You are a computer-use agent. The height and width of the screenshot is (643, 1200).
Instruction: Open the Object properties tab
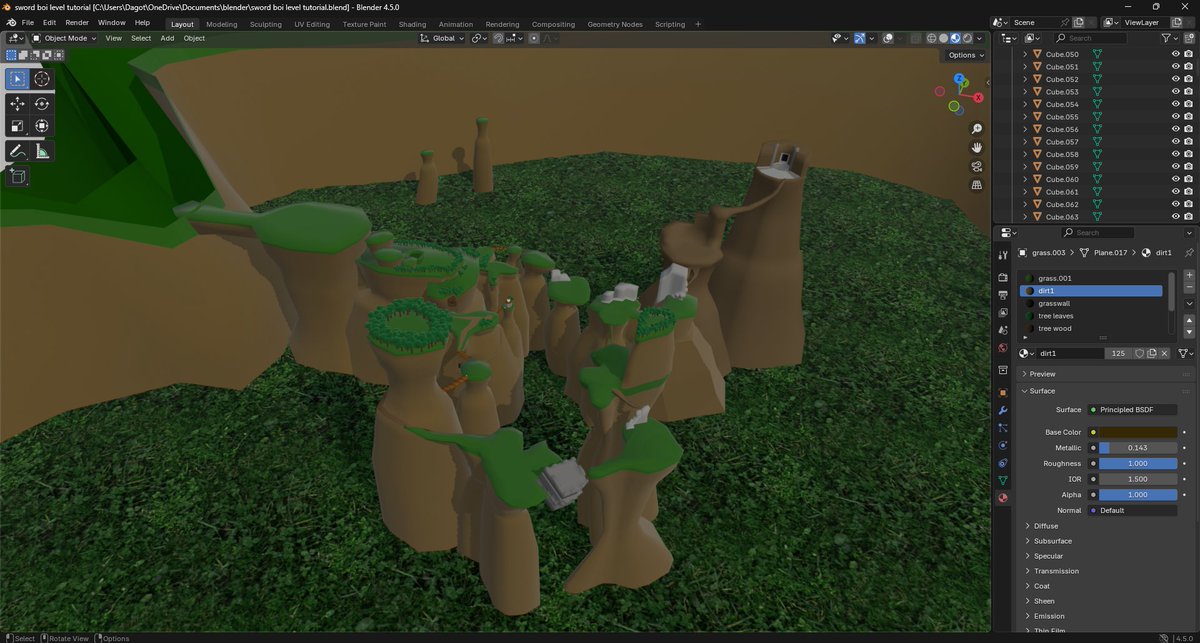[x=1003, y=392]
